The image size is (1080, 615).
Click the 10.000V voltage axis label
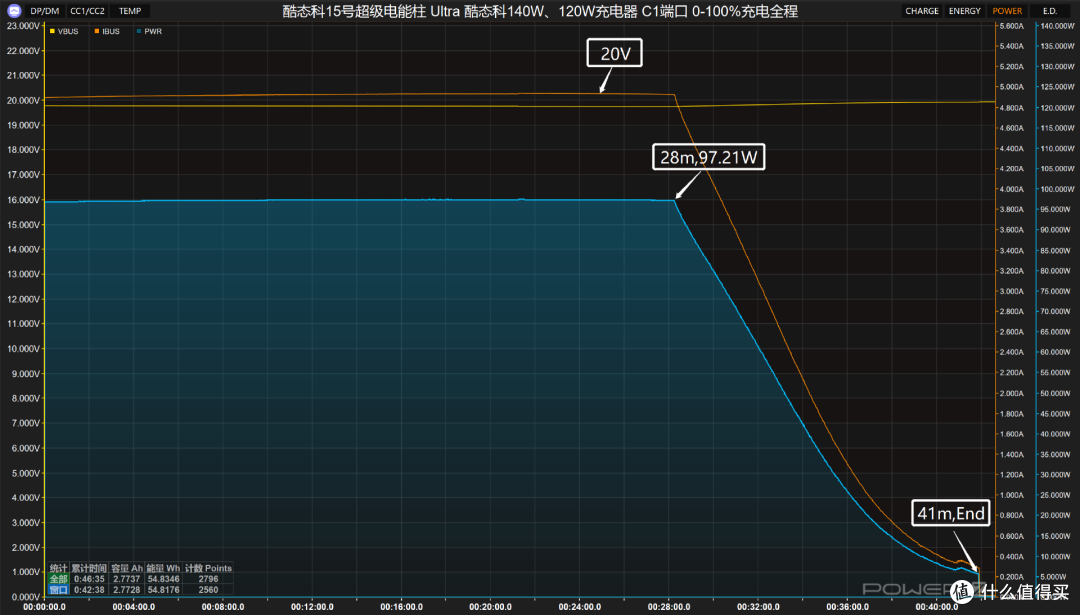[x=23, y=348]
